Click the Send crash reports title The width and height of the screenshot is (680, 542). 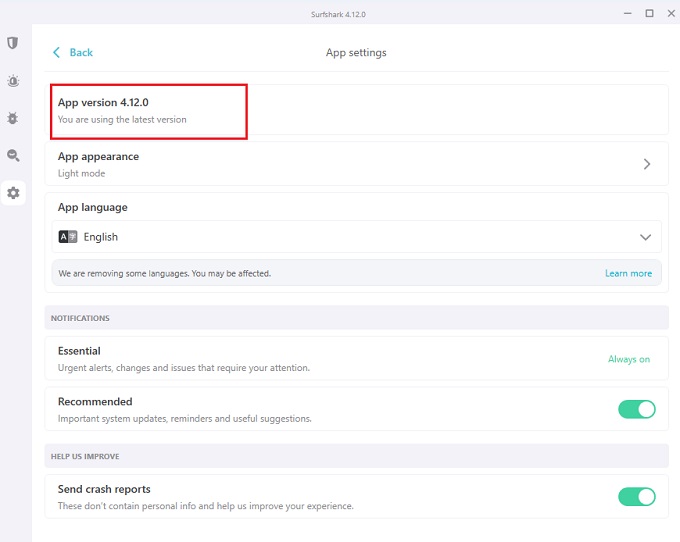pos(104,489)
